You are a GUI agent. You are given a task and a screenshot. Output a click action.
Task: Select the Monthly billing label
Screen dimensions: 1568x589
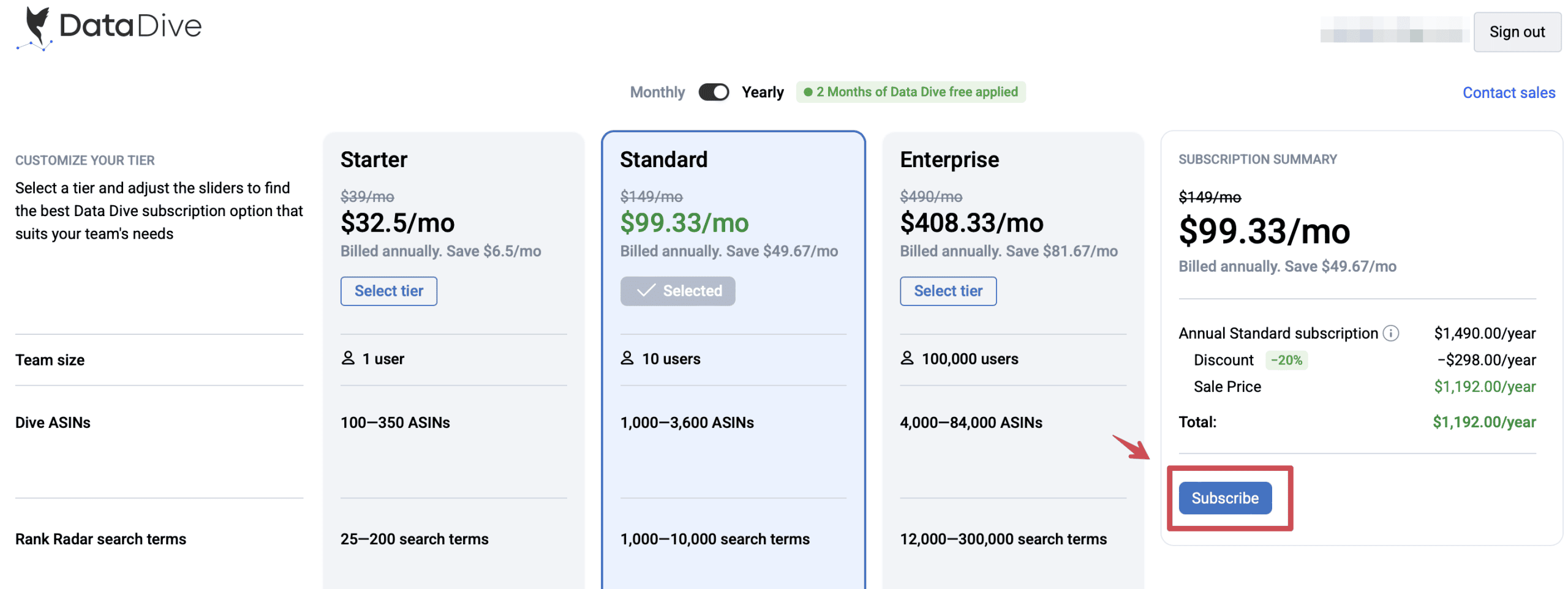(x=657, y=92)
